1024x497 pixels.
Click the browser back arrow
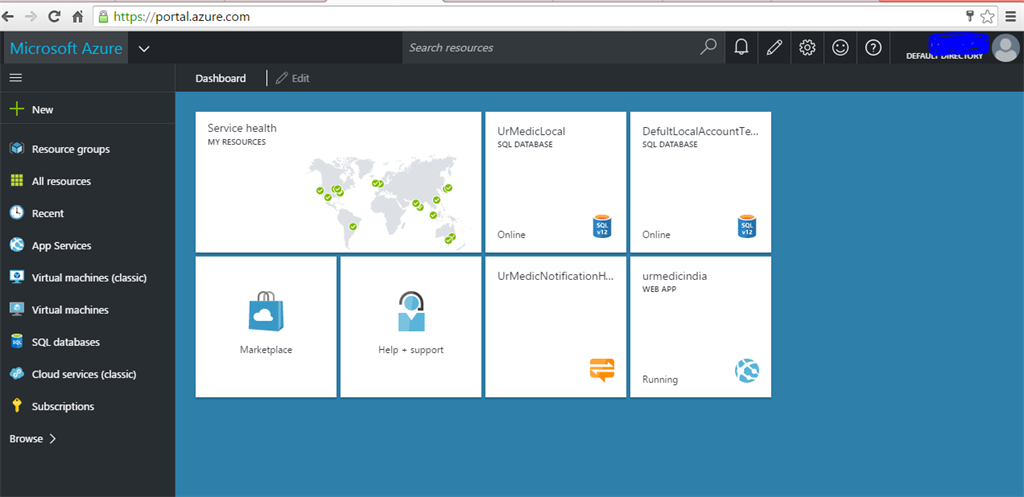[8, 16]
